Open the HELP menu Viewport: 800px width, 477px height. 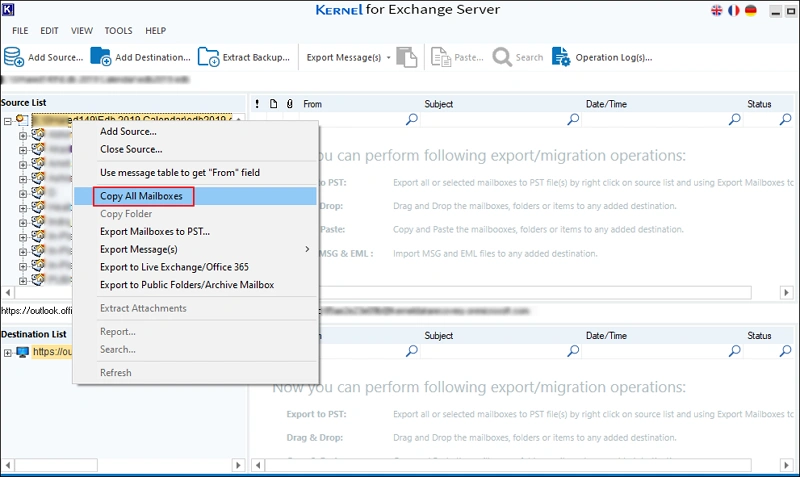click(x=156, y=31)
